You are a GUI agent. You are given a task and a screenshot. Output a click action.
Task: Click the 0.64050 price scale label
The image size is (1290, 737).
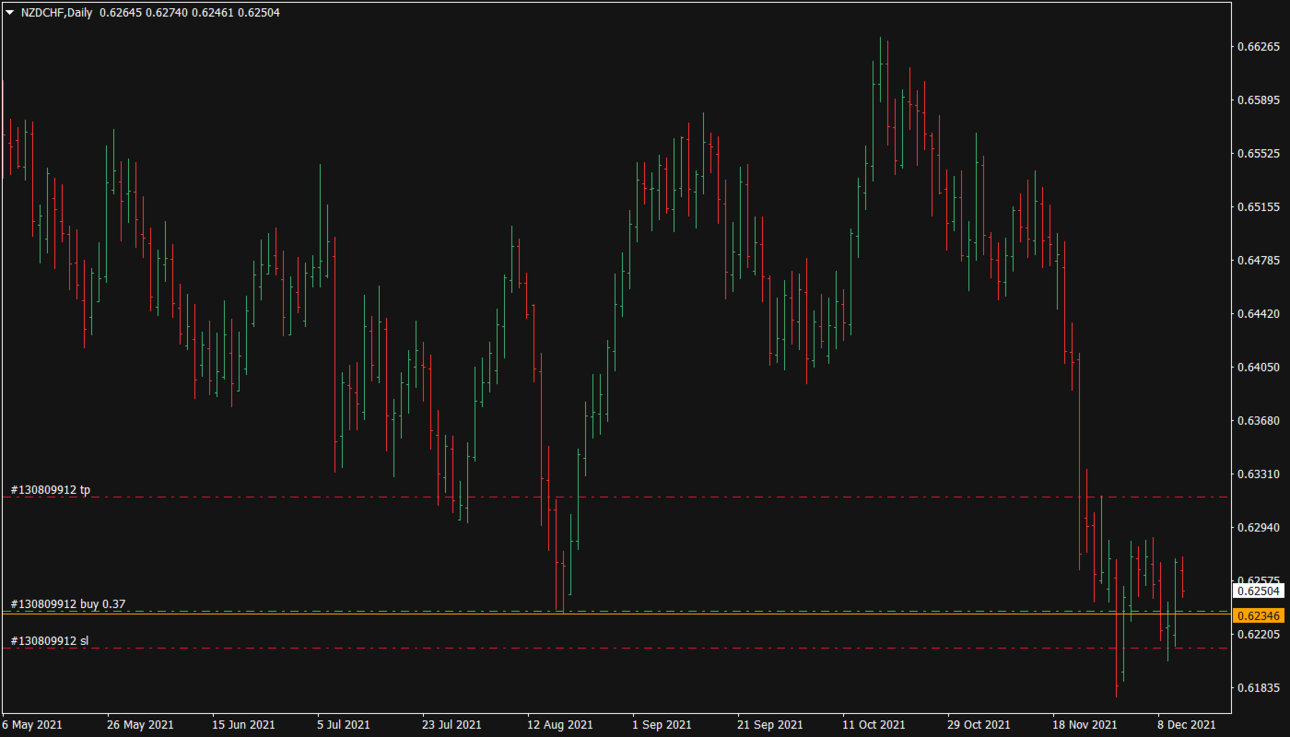pos(1259,367)
